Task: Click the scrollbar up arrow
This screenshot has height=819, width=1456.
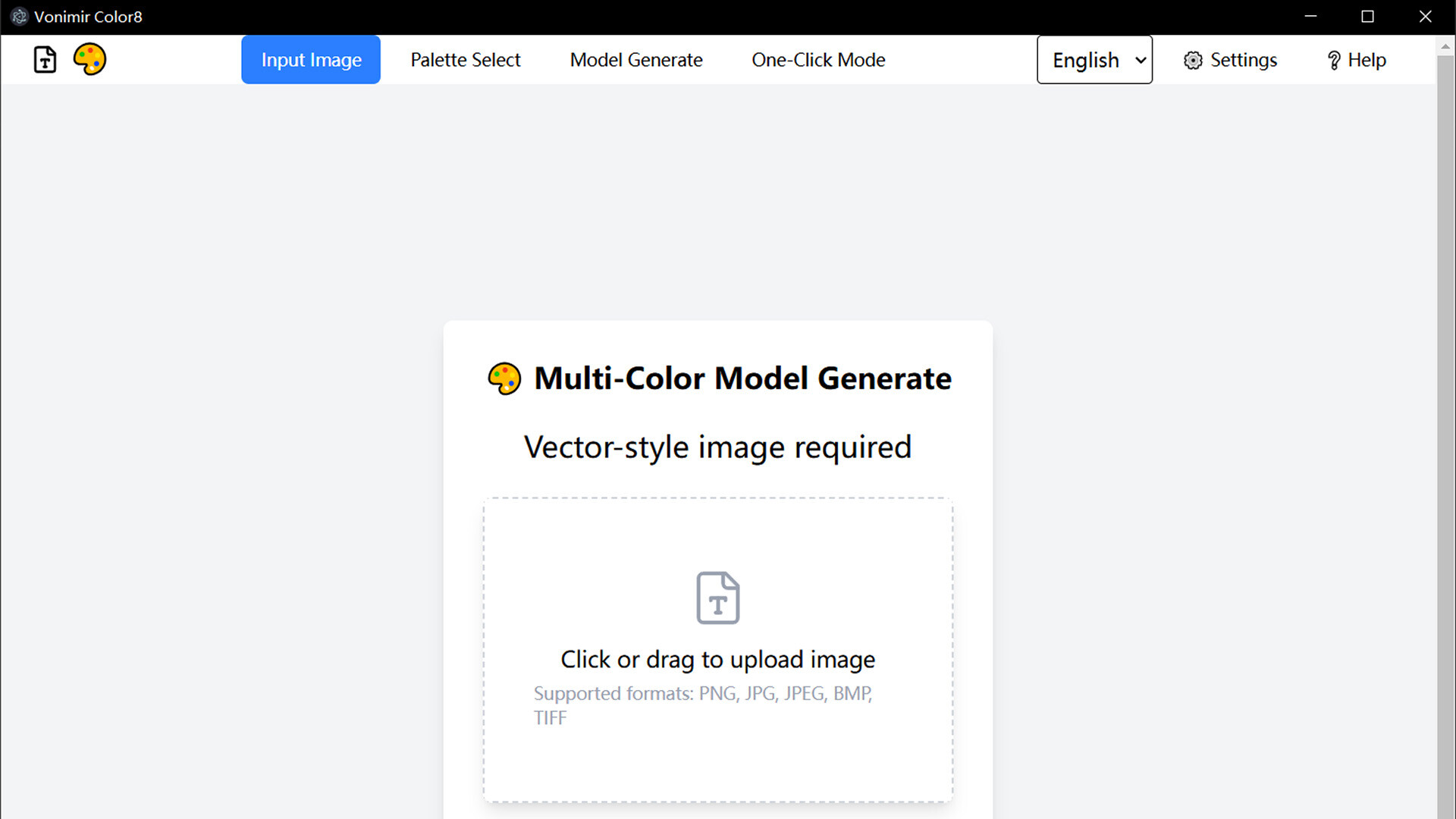Action: tap(1445, 46)
